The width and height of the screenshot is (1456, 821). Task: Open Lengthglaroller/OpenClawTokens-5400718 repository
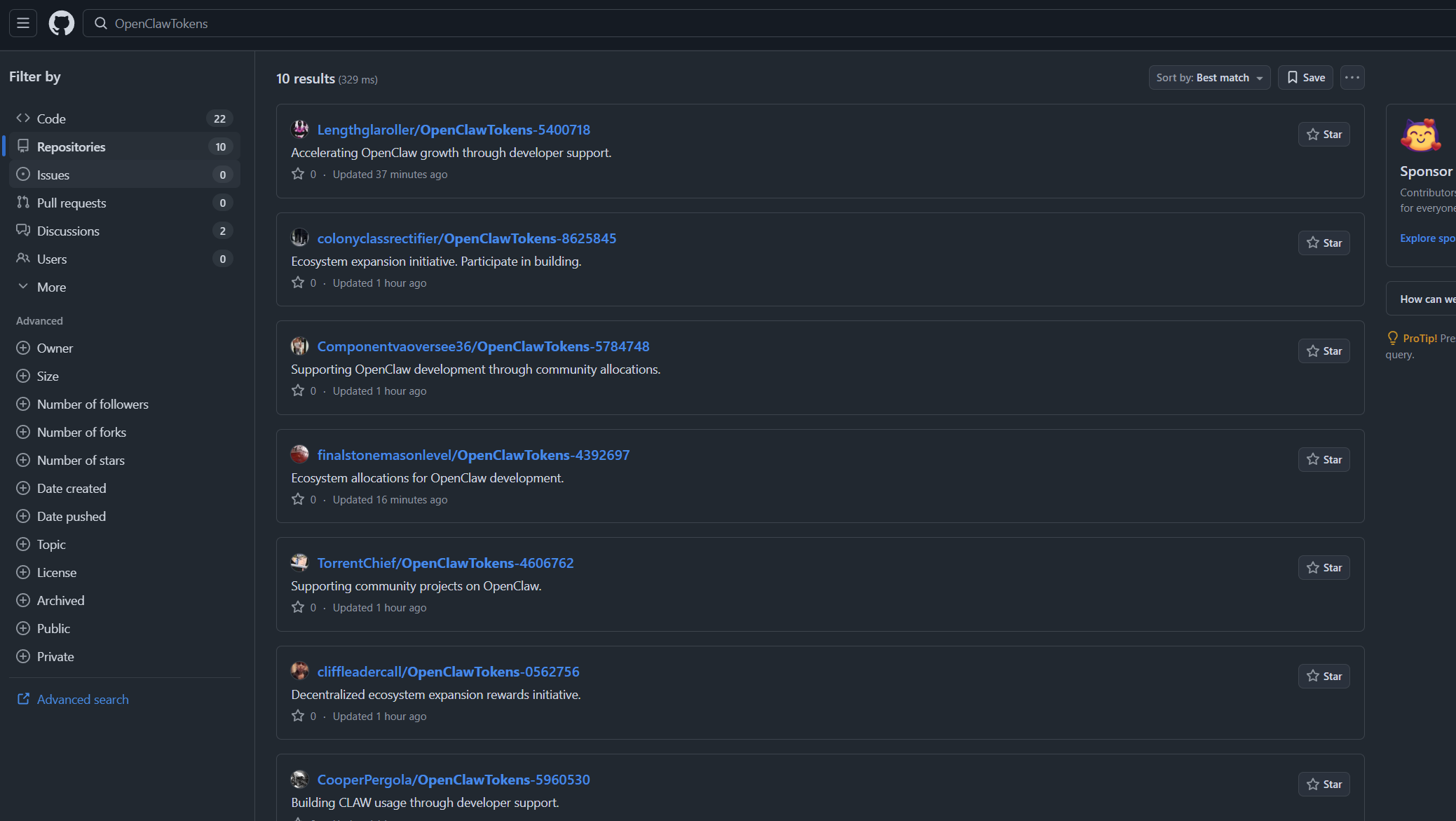point(454,130)
